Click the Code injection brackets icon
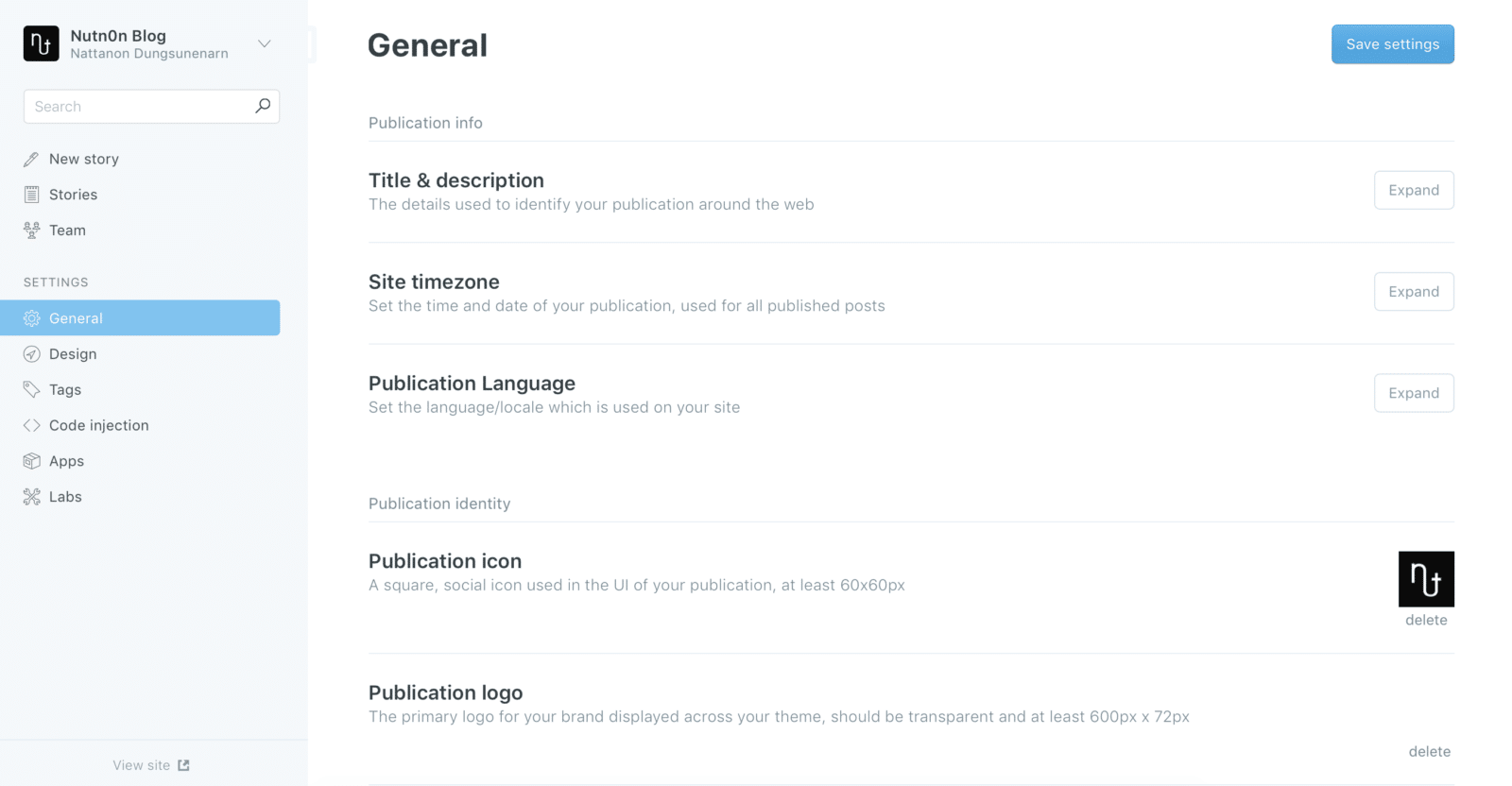The width and height of the screenshot is (1512, 786). 31,425
